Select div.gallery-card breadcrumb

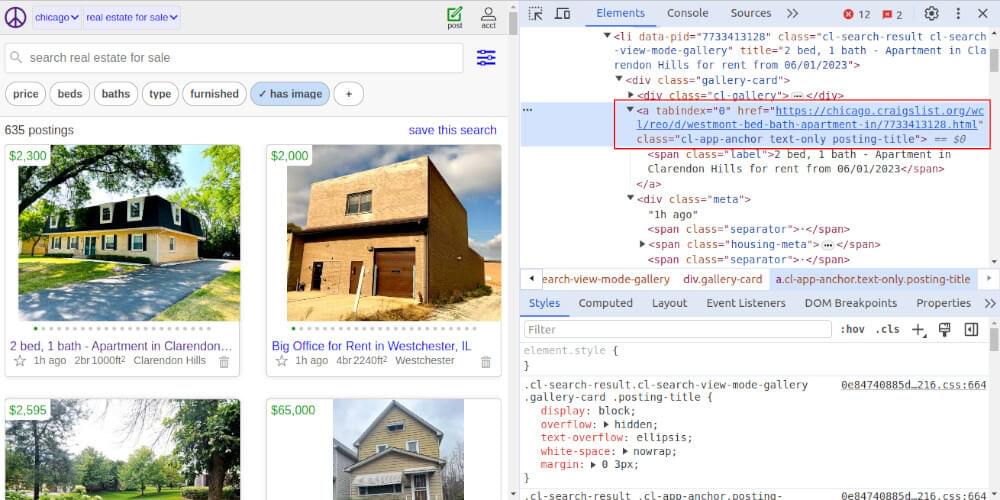pyautogui.click(x=723, y=279)
